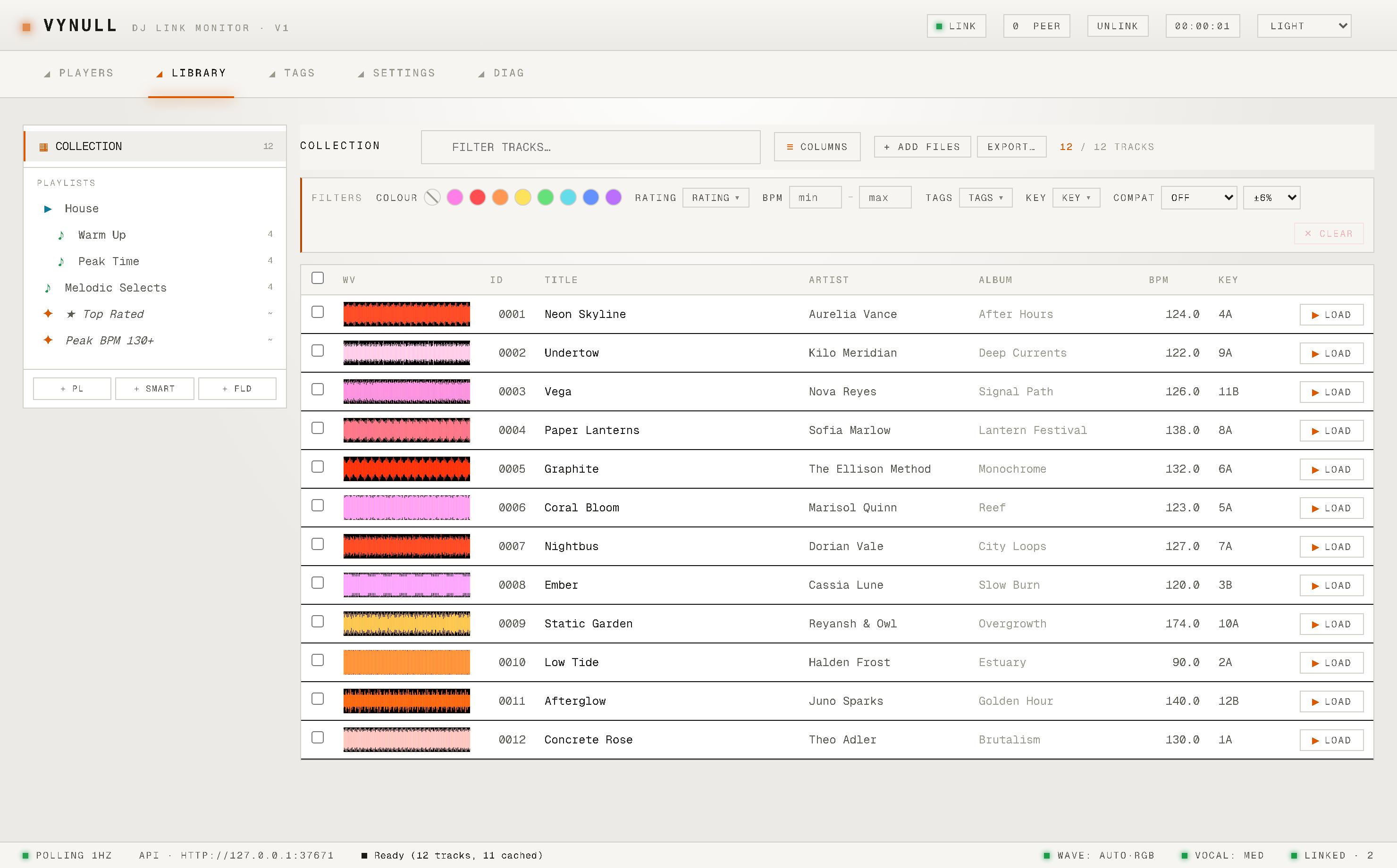This screenshot has height=868, width=1397.
Task: Open the TAGS filter dropdown
Action: point(985,198)
